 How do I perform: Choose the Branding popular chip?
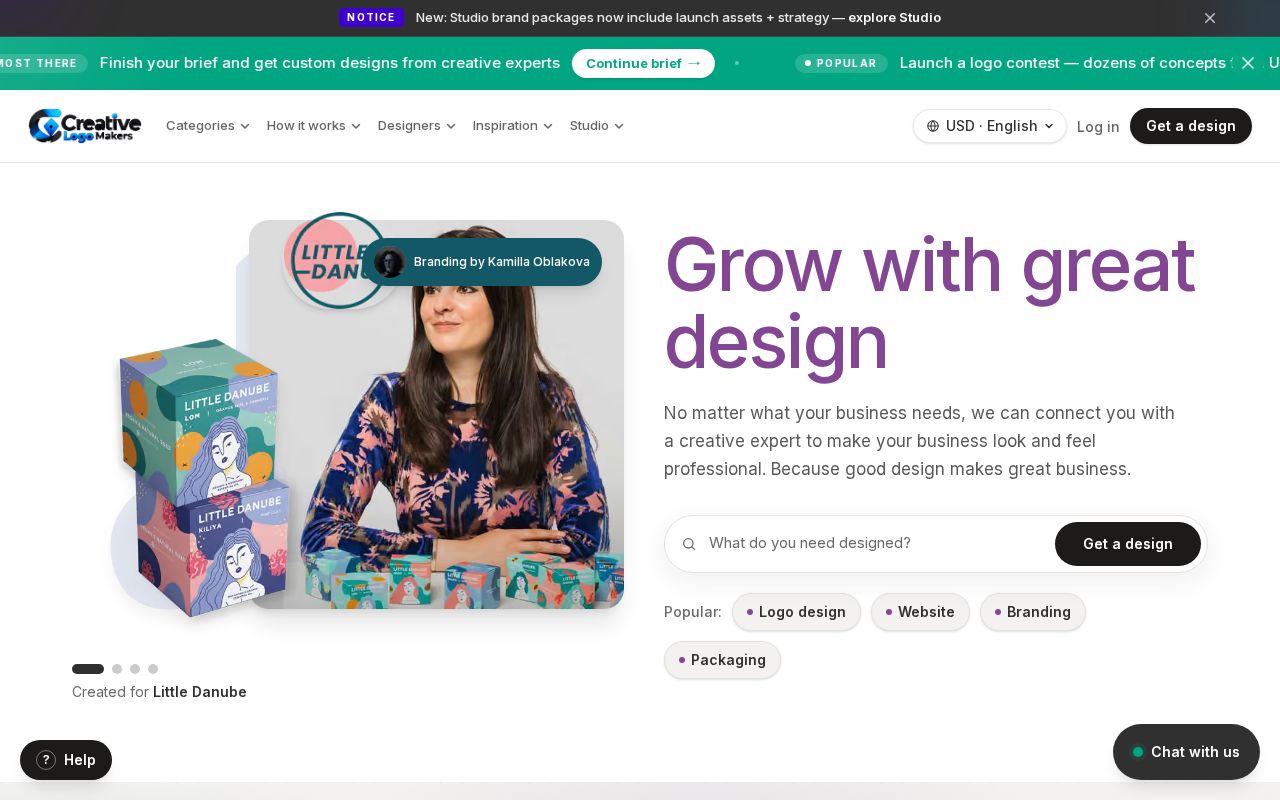(x=1033, y=612)
